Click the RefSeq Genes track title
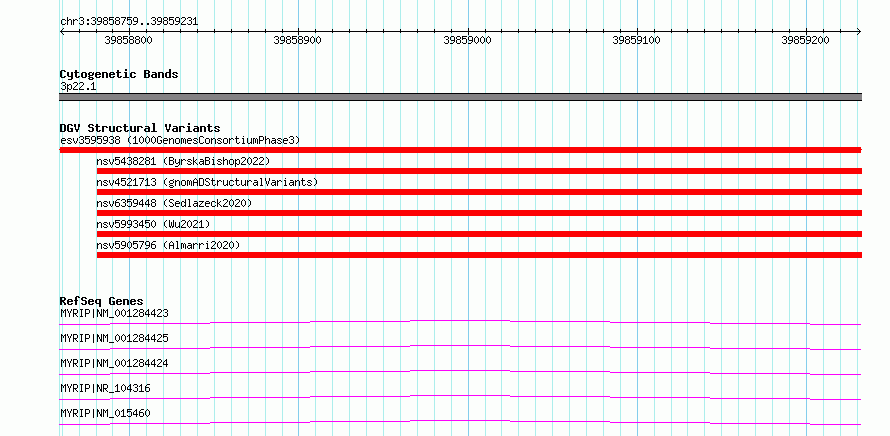Image resolution: width=890 pixels, height=436 pixels. click(x=102, y=301)
